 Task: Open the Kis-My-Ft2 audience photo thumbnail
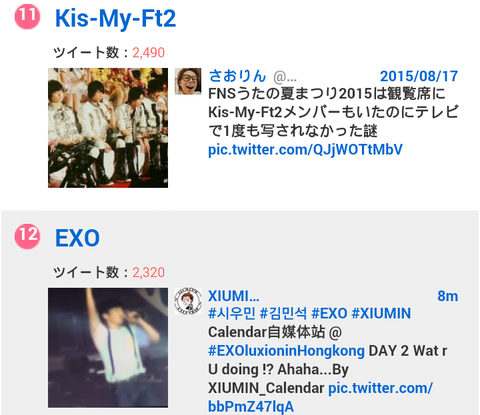click(x=108, y=128)
